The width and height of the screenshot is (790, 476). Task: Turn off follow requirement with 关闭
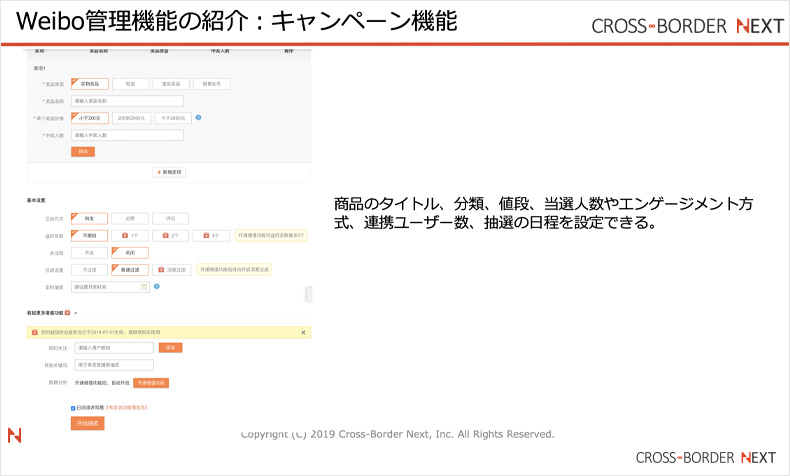[130, 252]
